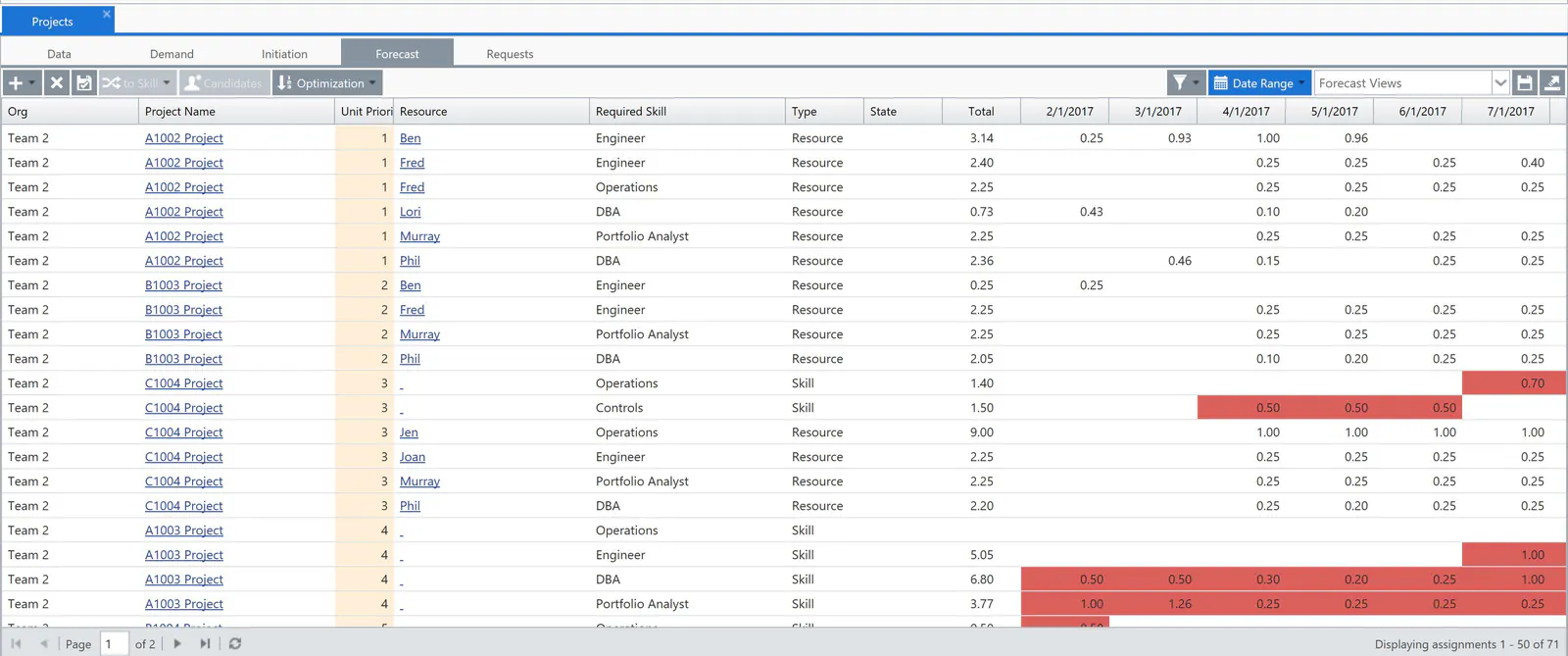Click the delete (X) toolbar icon

pos(57,83)
